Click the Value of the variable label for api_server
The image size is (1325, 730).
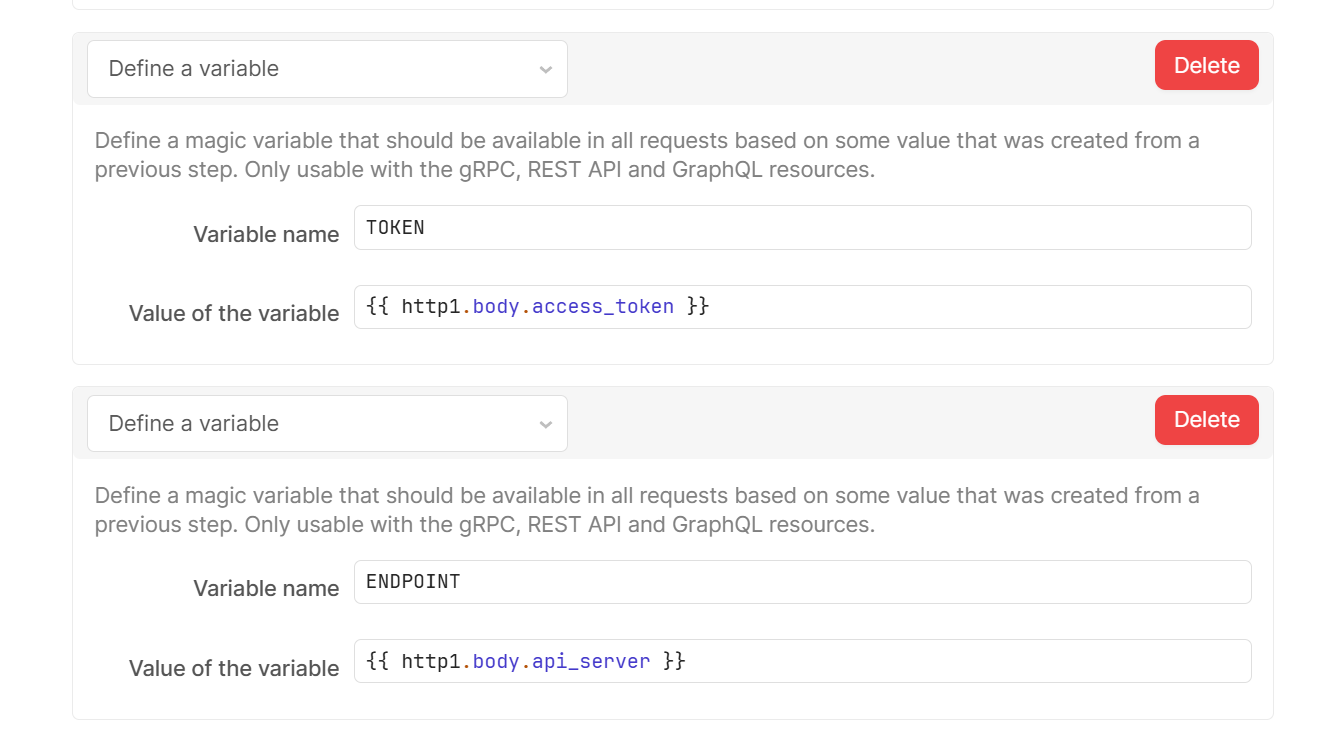[234, 668]
